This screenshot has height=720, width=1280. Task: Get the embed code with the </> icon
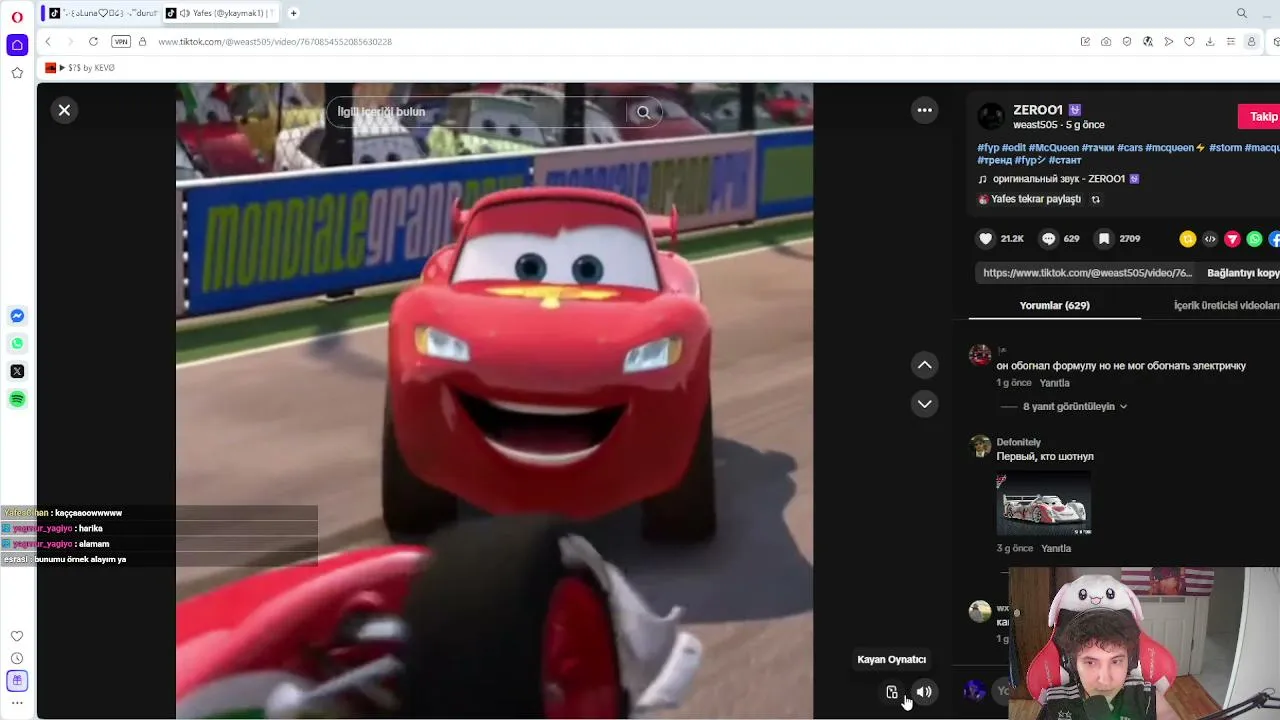(1210, 239)
